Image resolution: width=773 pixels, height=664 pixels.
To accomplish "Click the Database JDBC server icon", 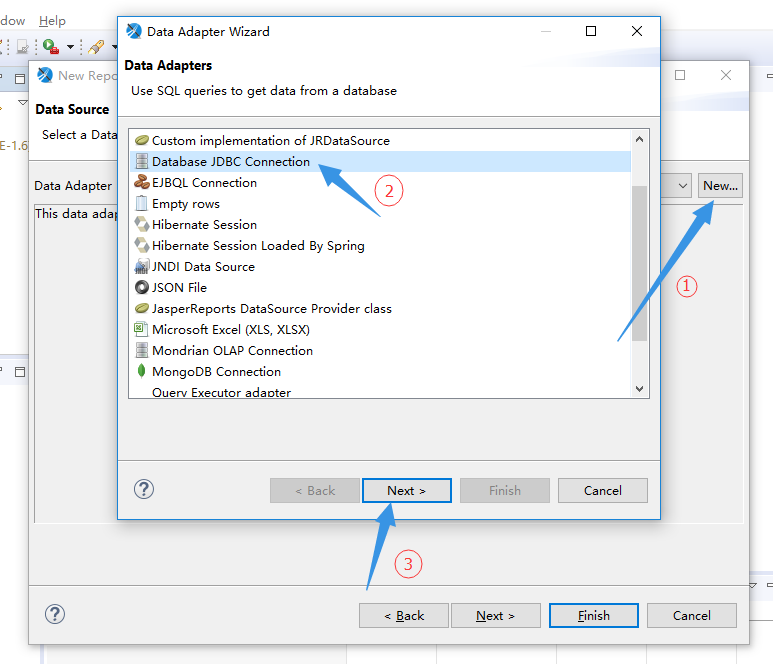I will pos(141,161).
